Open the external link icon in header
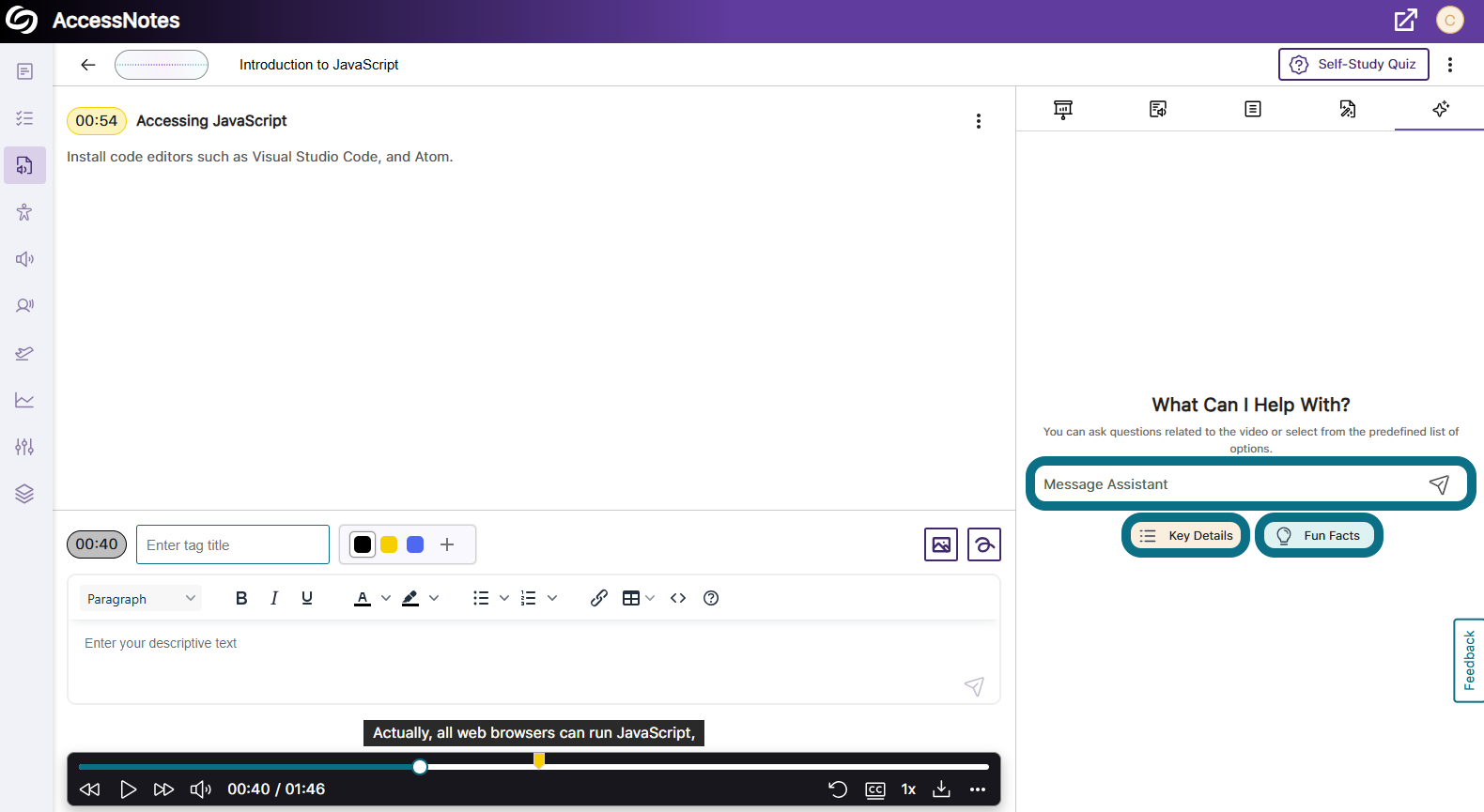Image resolution: width=1484 pixels, height=812 pixels. click(1405, 20)
